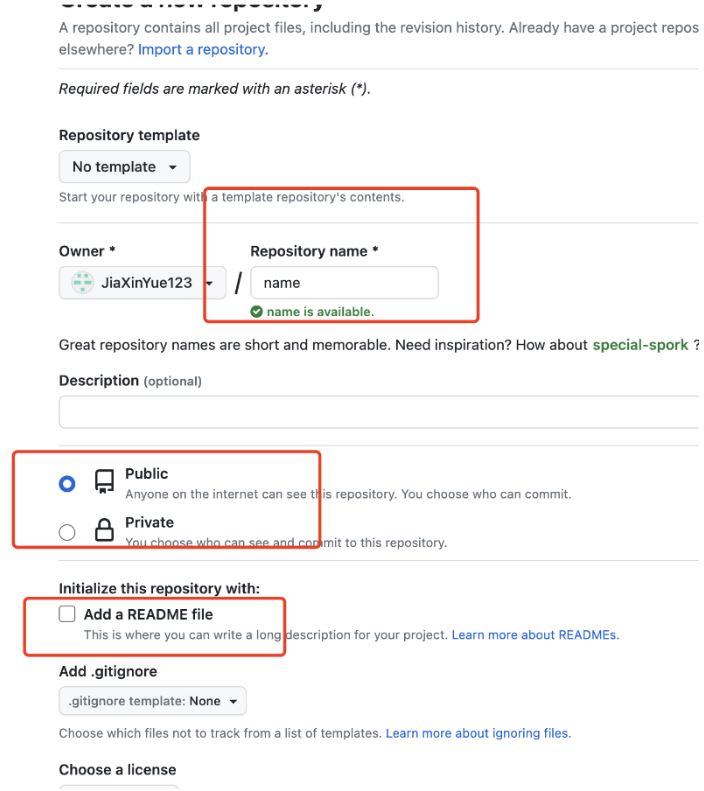Click the Repository name input field
Image resolution: width=704 pixels, height=791 pixels.
click(x=344, y=283)
